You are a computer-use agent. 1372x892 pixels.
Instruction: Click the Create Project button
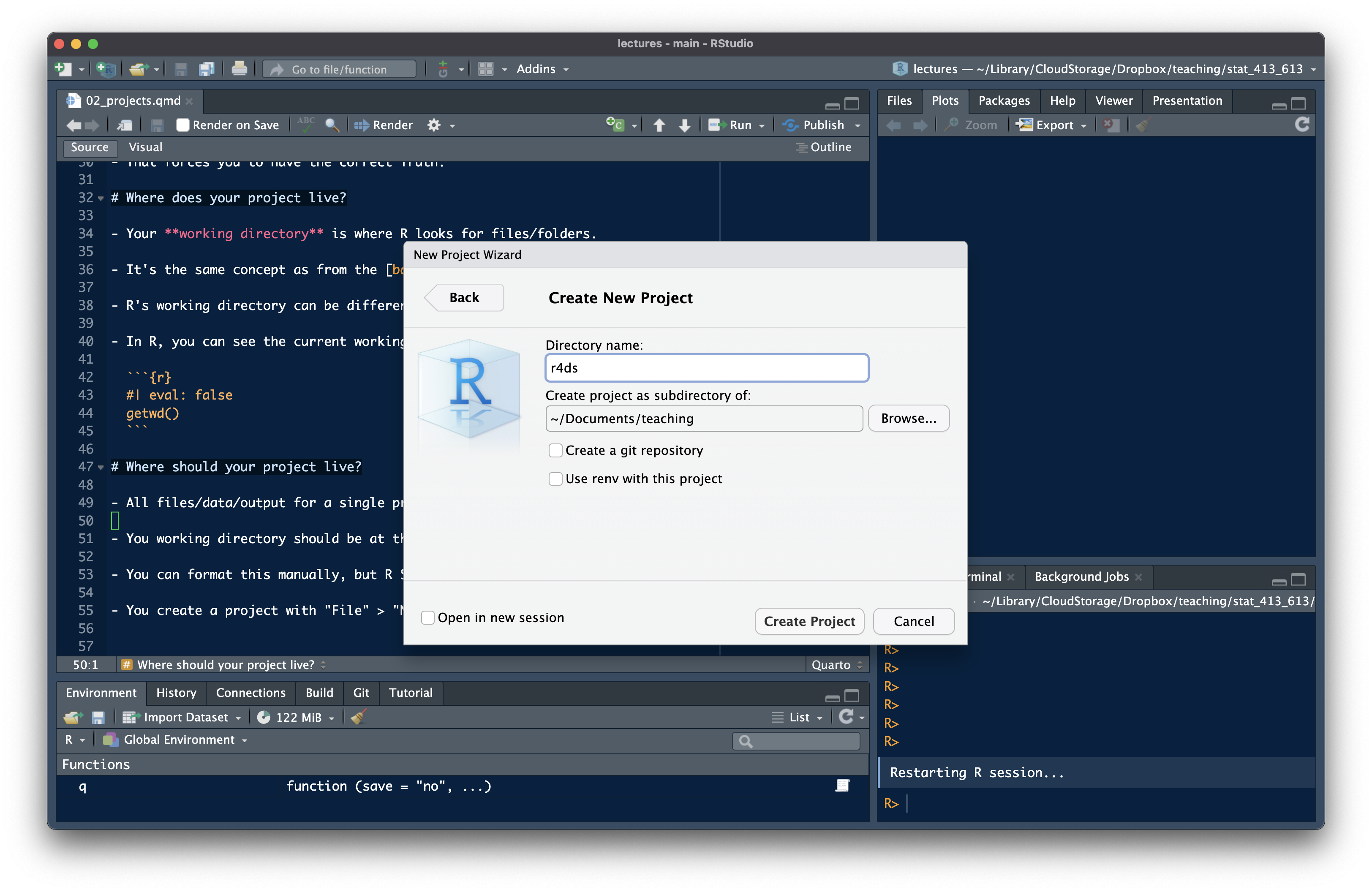809,621
